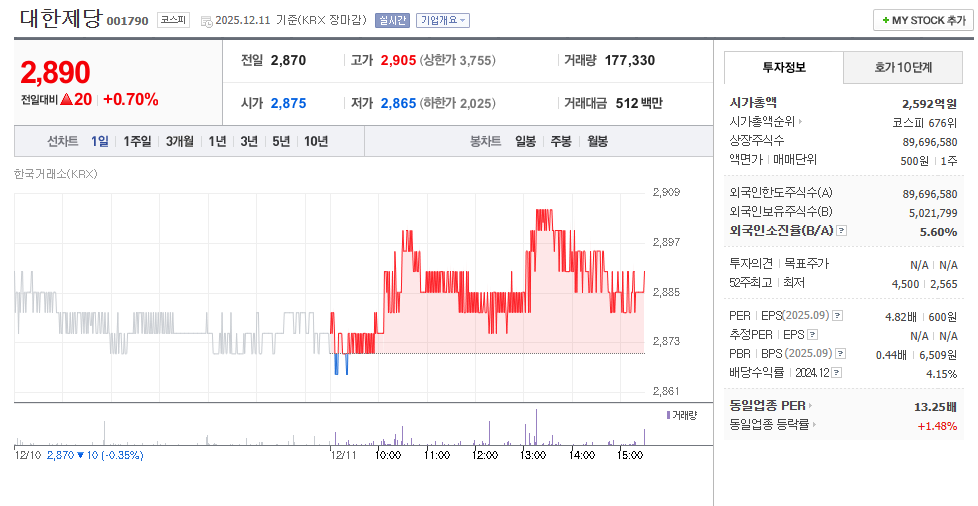Click the 4.82배 PER value
This screenshot has width=978, height=506.
[900, 317]
